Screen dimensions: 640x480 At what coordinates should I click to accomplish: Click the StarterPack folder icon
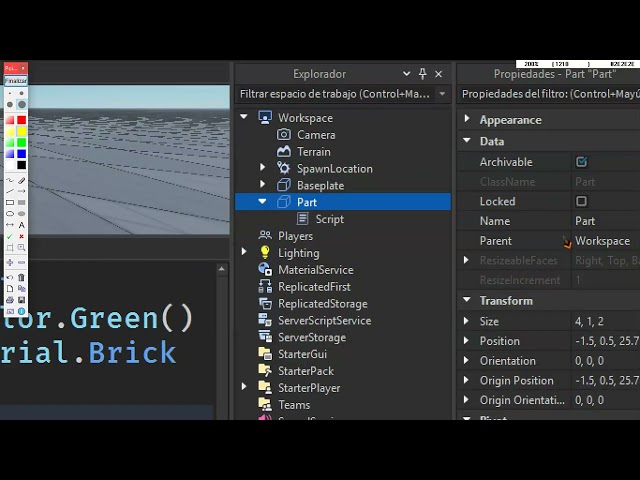pyautogui.click(x=265, y=371)
